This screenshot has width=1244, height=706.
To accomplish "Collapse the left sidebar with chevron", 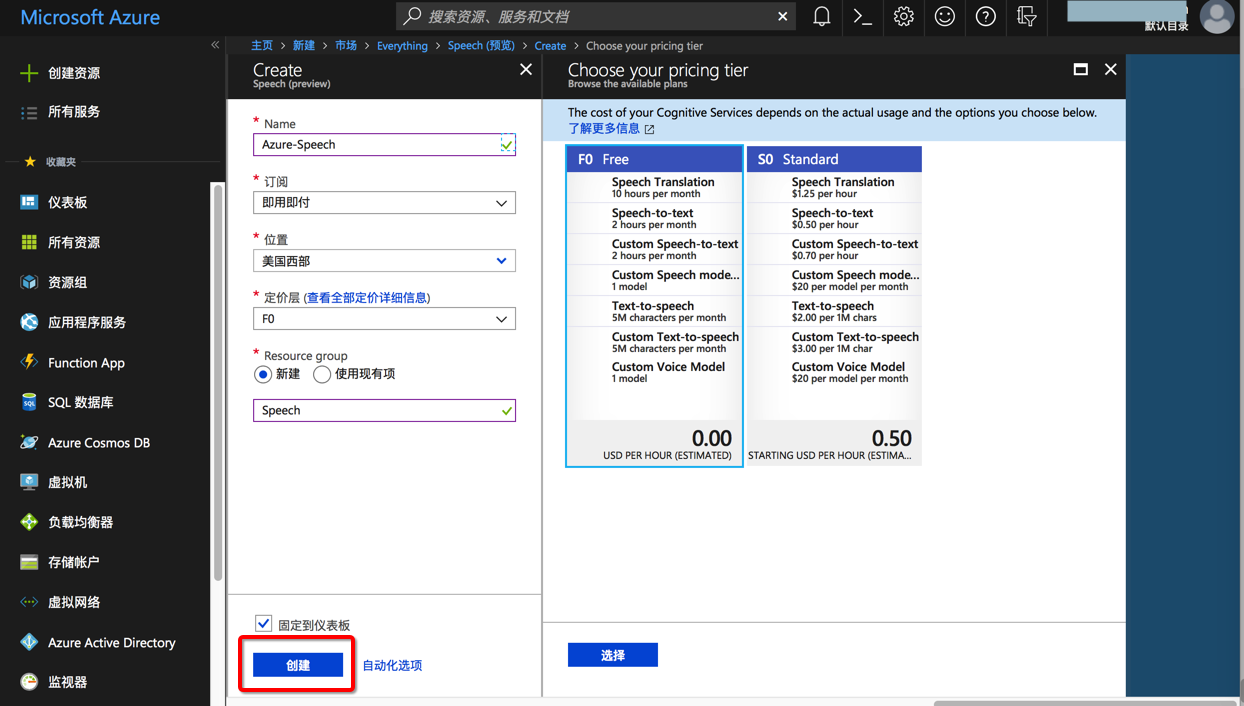I will coord(215,45).
